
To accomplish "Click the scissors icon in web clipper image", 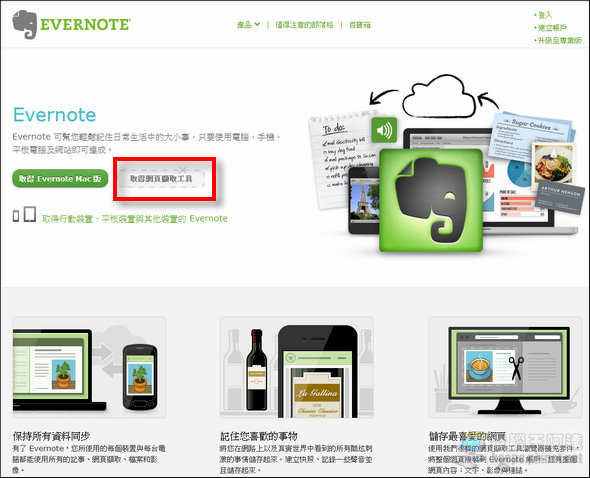I will click(x=516, y=367).
